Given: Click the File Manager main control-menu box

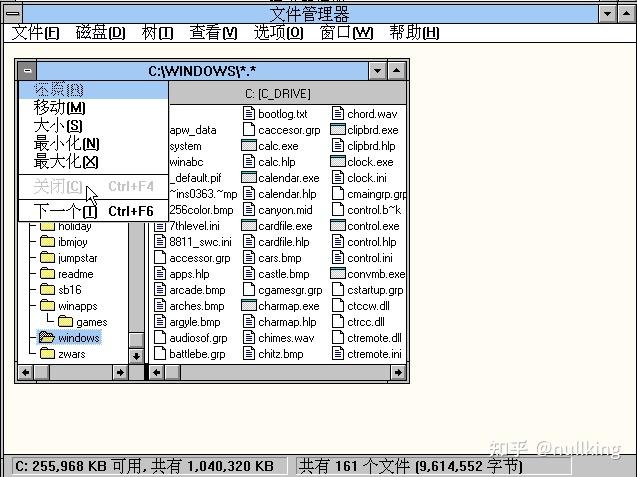Looking at the screenshot, I should [13, 13].
